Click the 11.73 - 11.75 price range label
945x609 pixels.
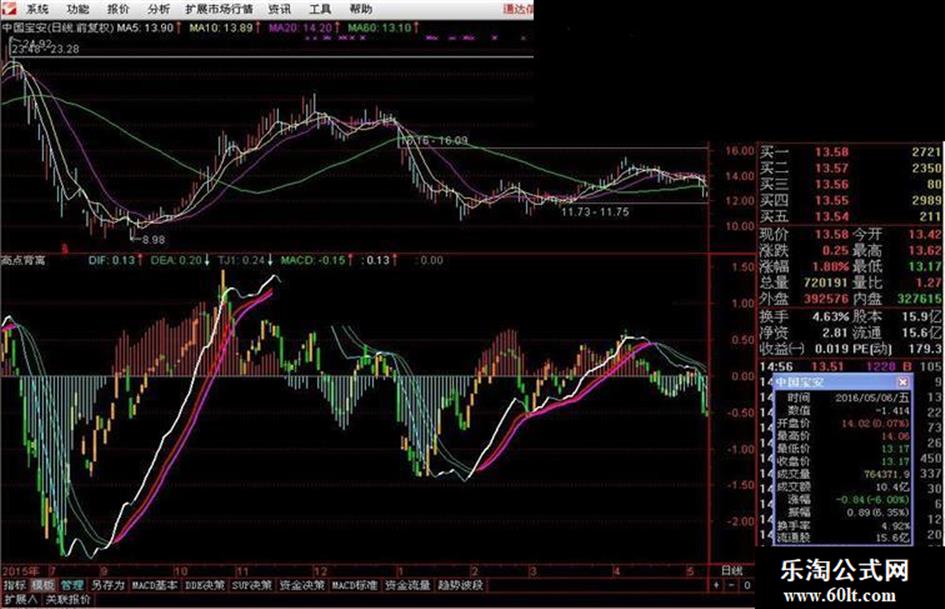click(595, 212)
